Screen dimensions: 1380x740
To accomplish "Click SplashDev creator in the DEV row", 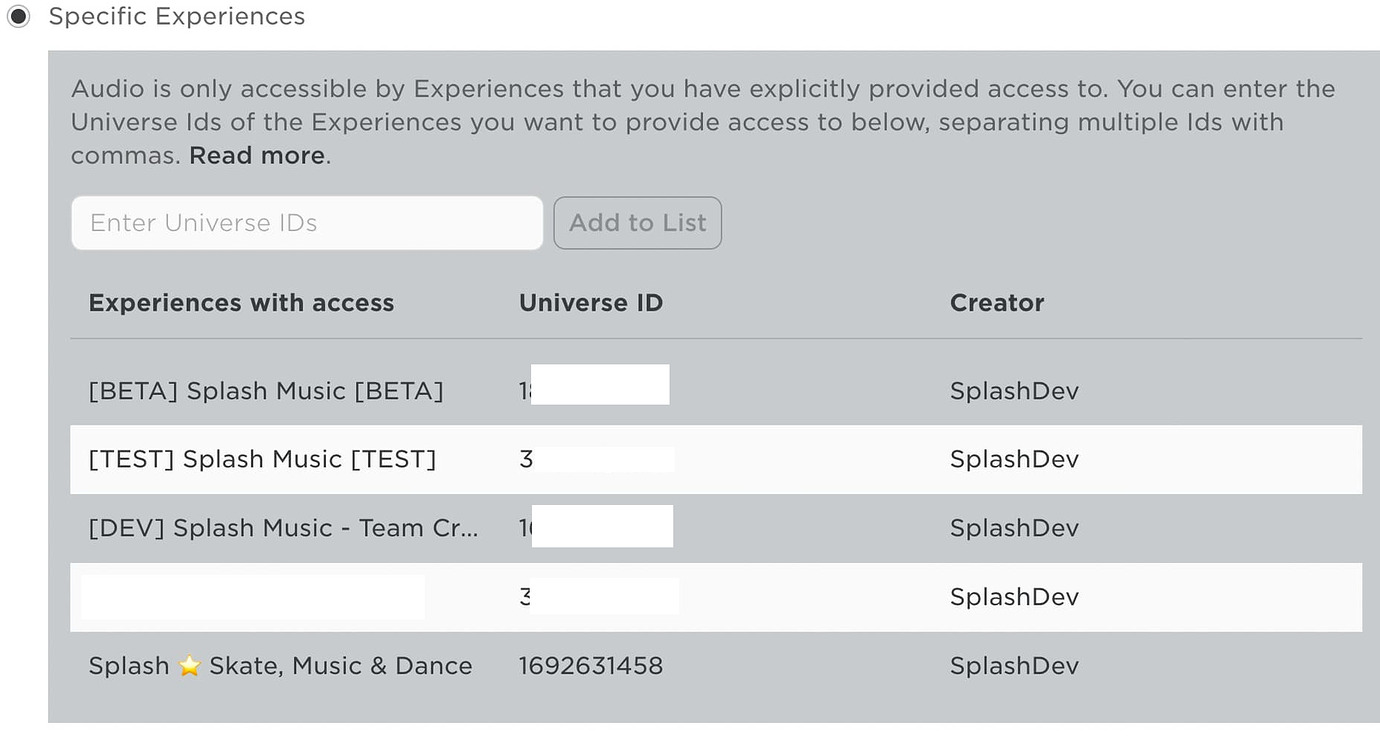I will (1014, 528).
